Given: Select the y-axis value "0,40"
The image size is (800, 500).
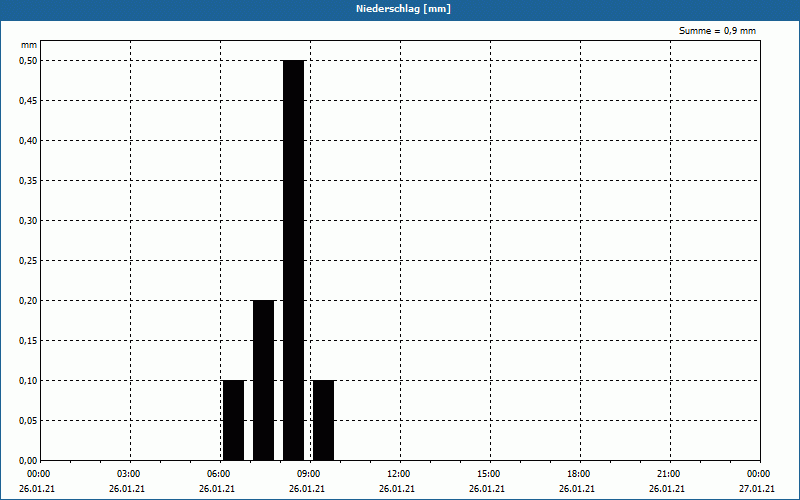Looking at the screenshot, I should (28, 141).
